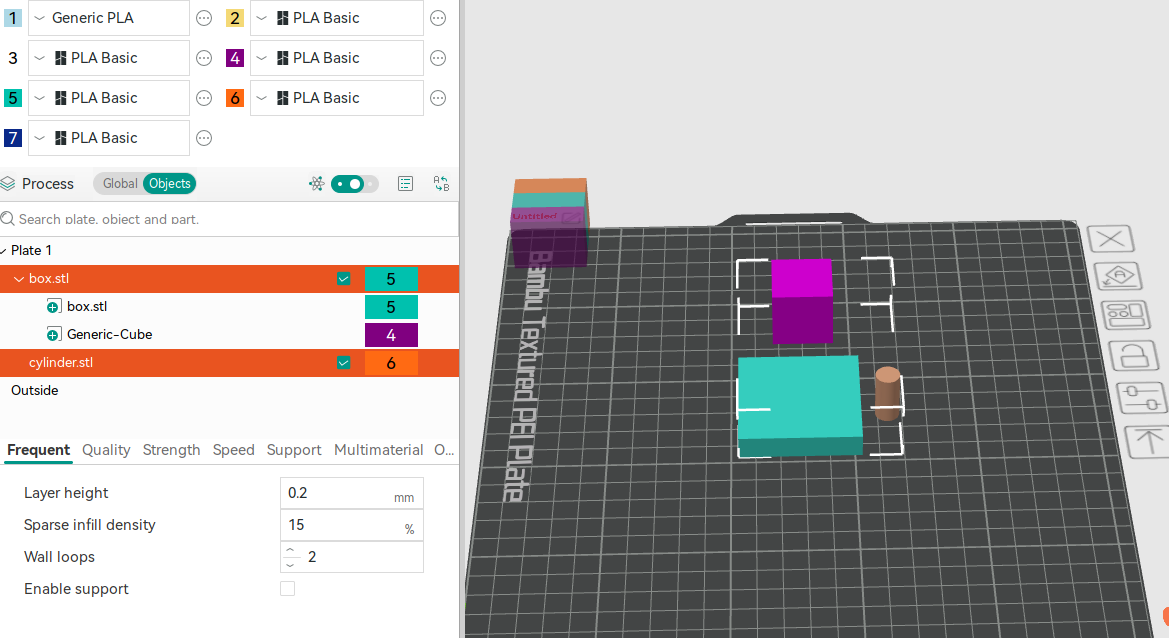Click the Layer height value field
Viewport: 1169px width, 638px height.
(x=352, y=493)
